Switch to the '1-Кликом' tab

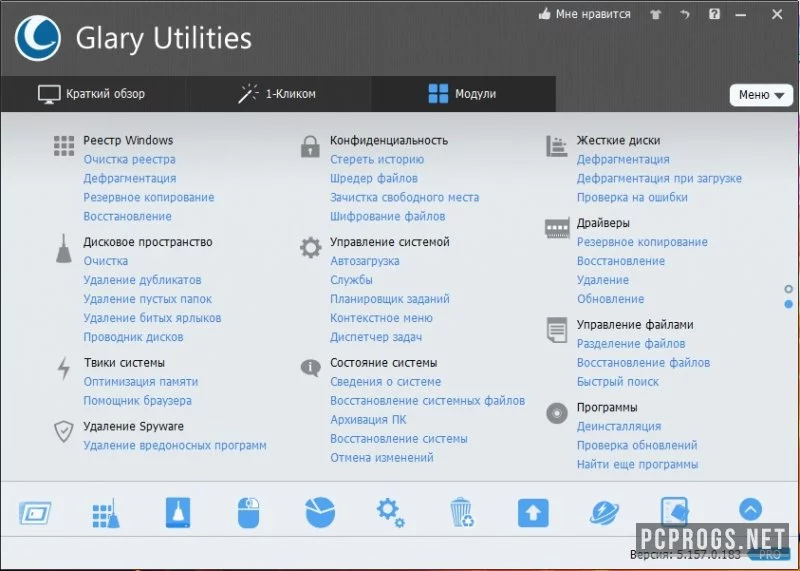click(277, 94)
